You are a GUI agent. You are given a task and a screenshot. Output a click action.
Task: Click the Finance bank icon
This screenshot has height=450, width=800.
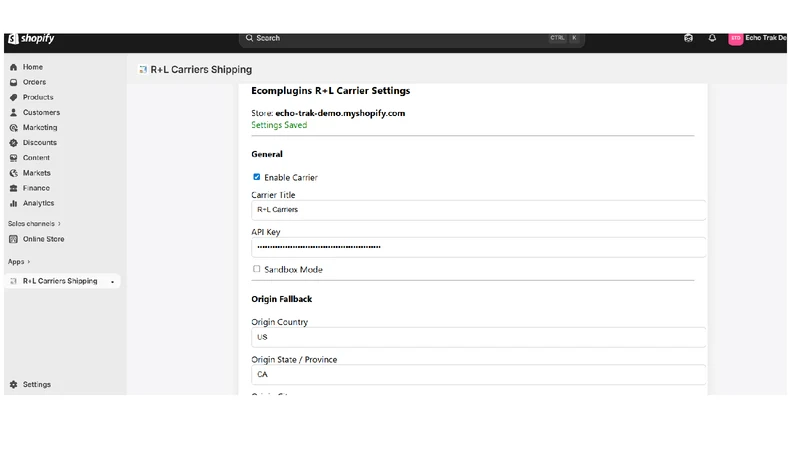pos(13,188)
